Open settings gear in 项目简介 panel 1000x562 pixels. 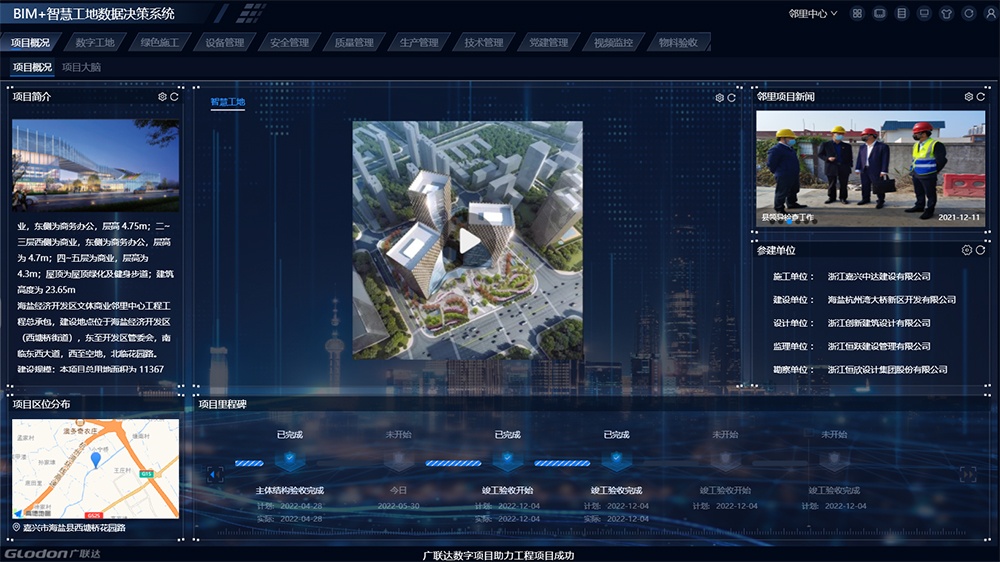162,97
